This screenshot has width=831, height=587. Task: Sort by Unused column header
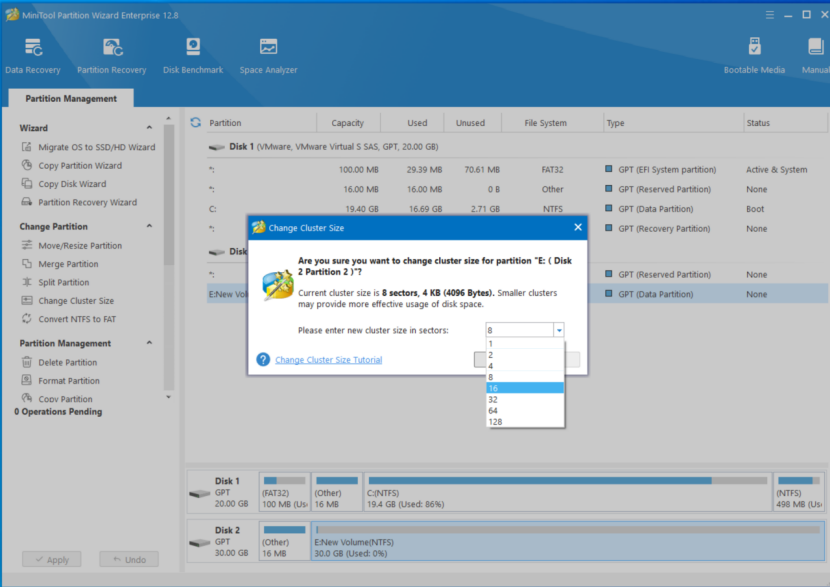470,123
